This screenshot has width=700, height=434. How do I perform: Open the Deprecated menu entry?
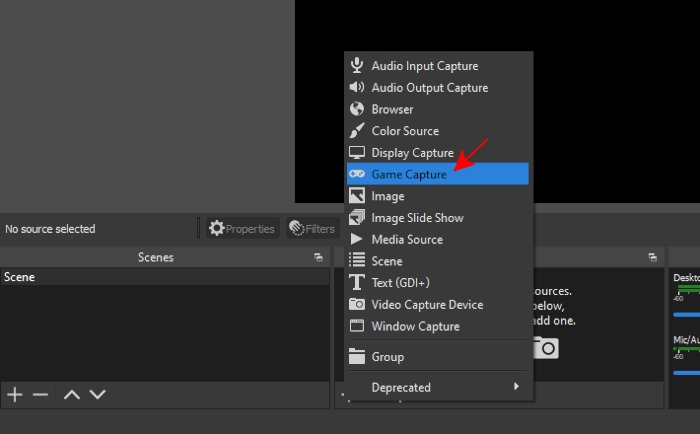438,387
